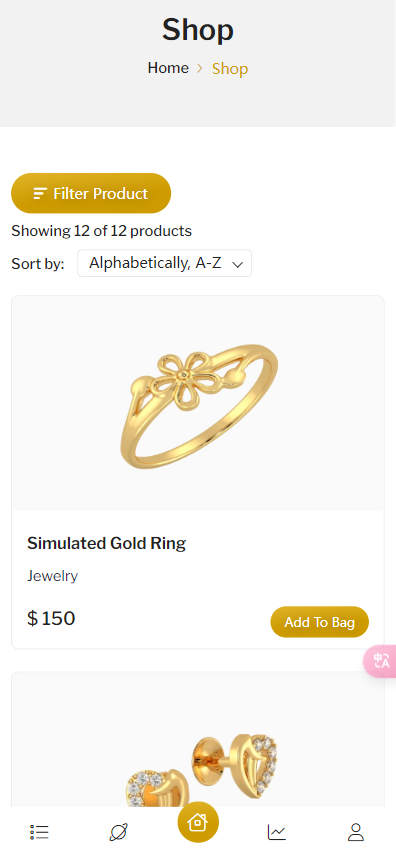Image resolution: width=396 pixels, height=857 pixels.
Task: View the gold flower ring image
Action: [198, 403]
